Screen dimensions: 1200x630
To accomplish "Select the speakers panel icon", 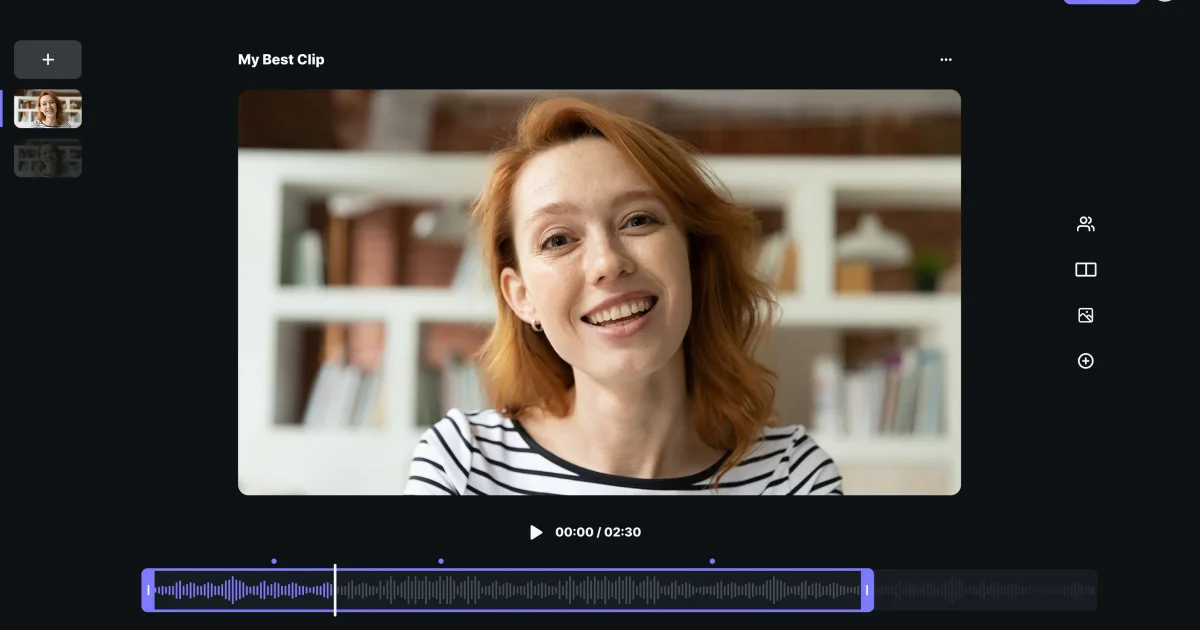I will pos(1085,223).
